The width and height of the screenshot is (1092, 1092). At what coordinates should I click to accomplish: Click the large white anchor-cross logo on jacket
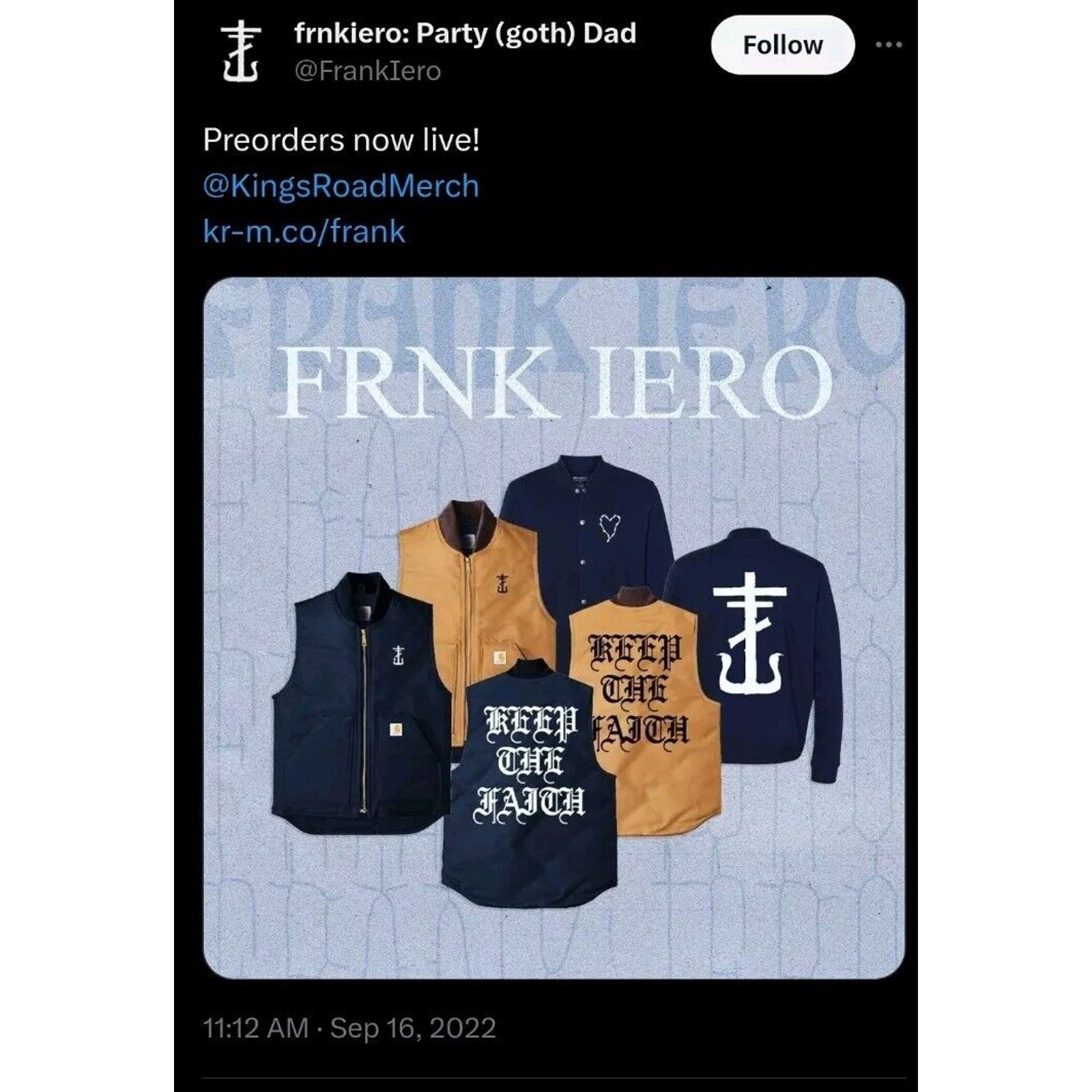coord(749,633)
